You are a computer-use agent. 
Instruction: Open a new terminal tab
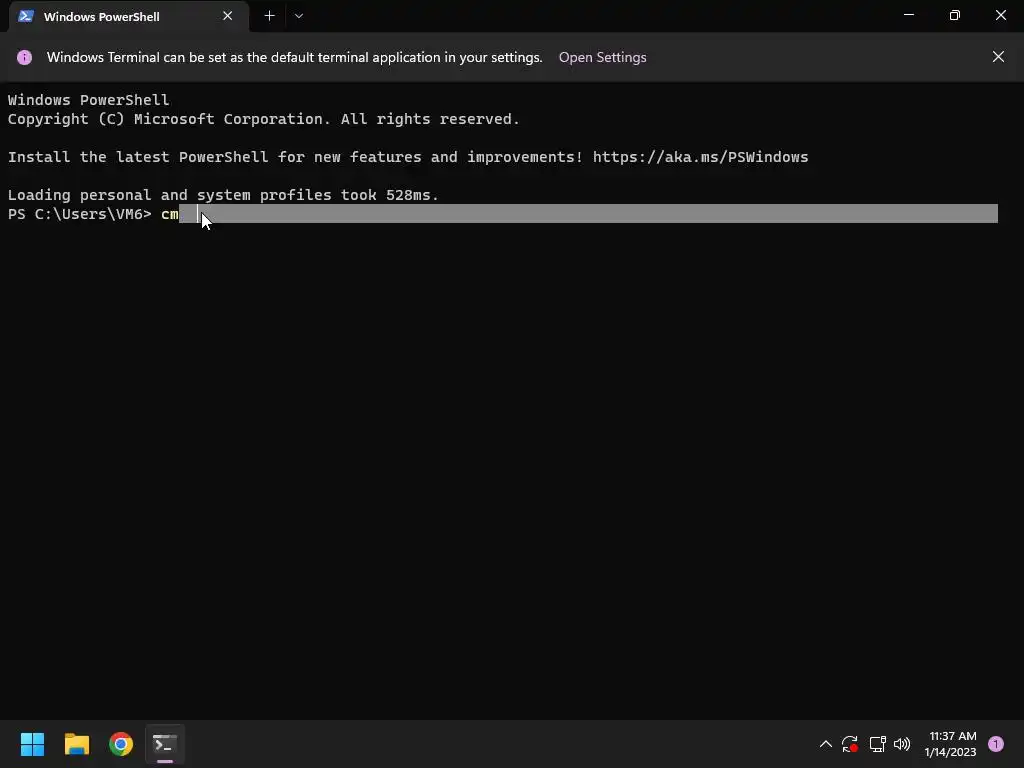(269, 16)
